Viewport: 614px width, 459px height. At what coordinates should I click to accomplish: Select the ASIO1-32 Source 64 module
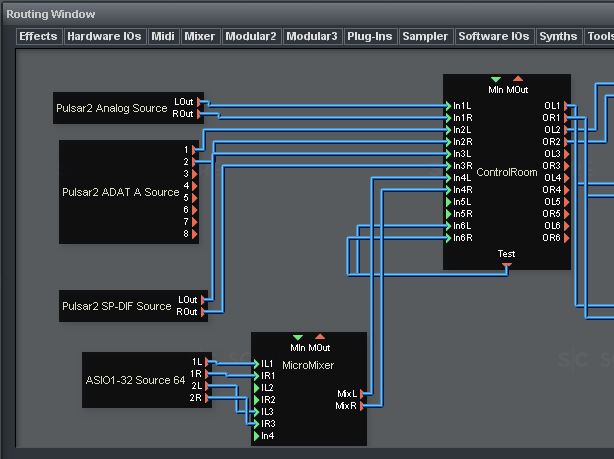[x=135, y=380]
